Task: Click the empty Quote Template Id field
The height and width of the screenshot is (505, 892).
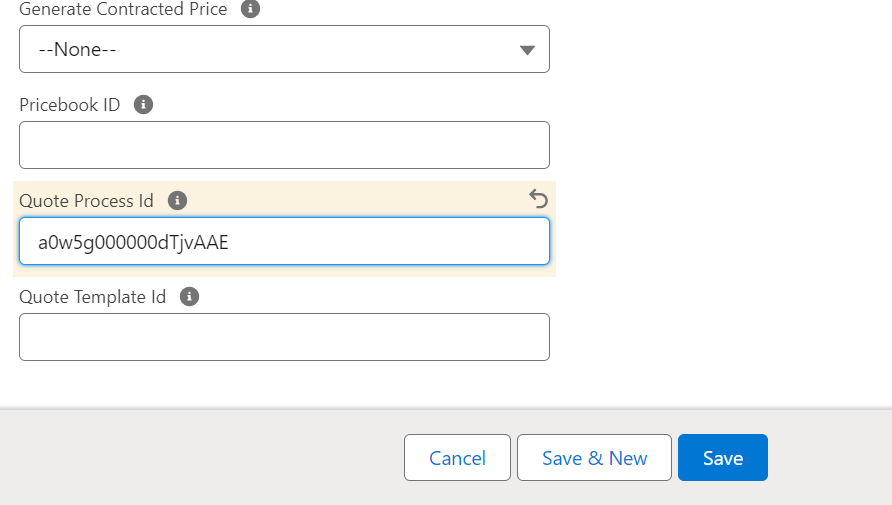Action: (x=284, y=337)
